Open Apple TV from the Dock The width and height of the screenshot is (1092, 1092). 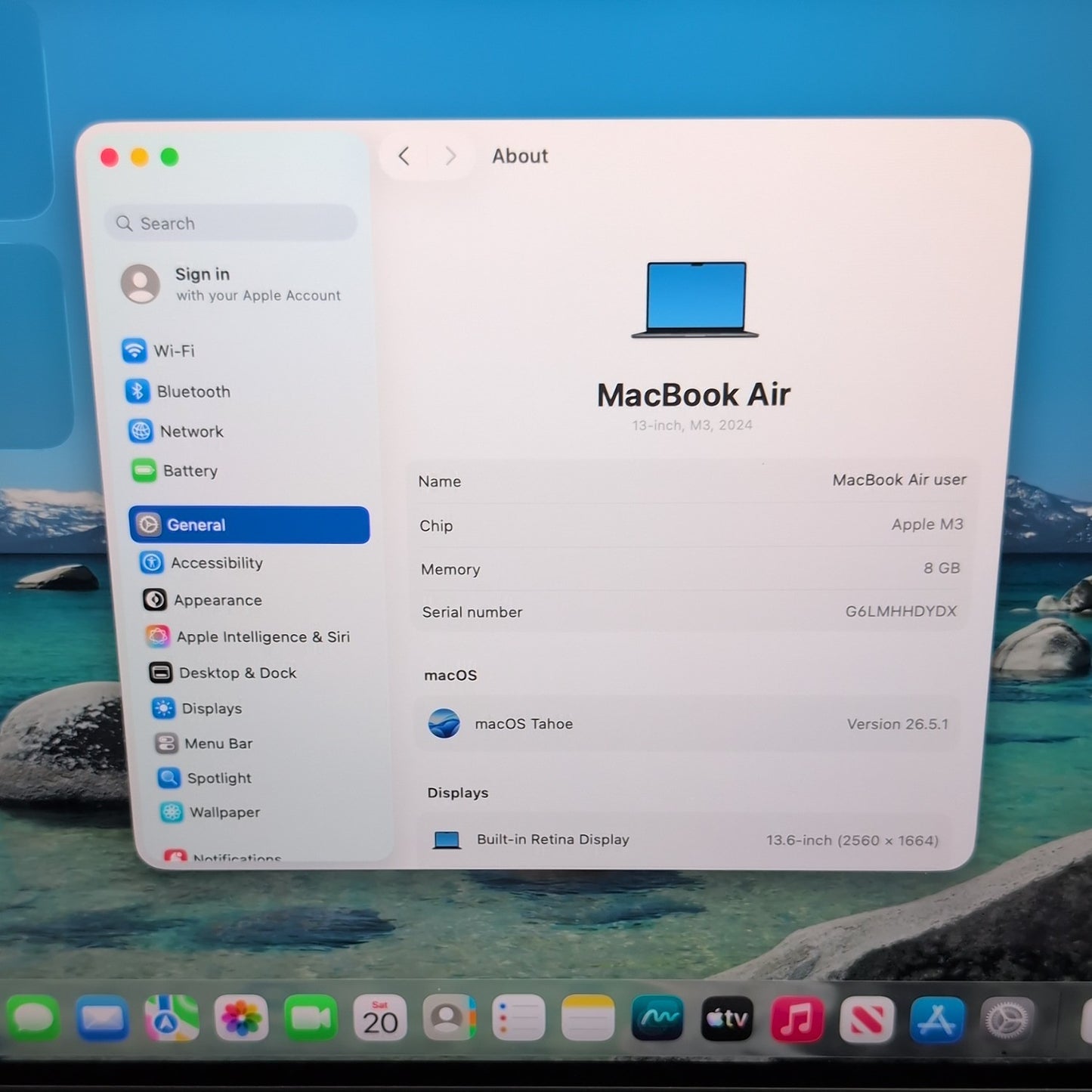(x=727, y=1019)
